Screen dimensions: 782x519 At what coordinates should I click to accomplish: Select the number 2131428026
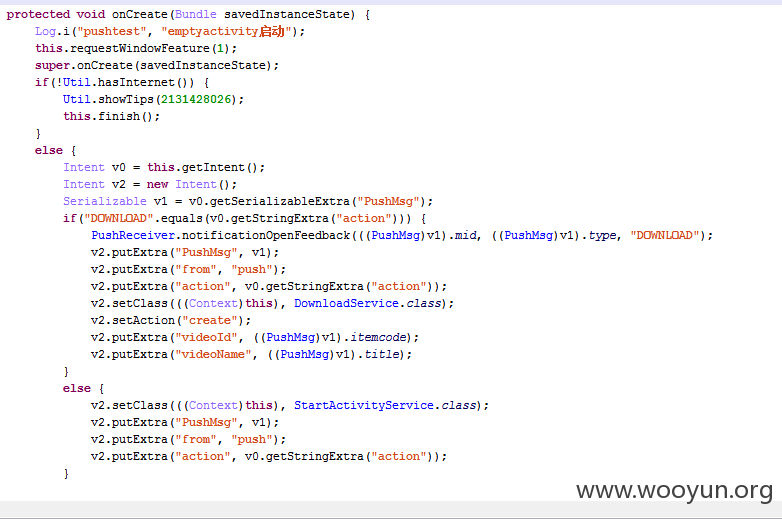[x=196, y=99]
